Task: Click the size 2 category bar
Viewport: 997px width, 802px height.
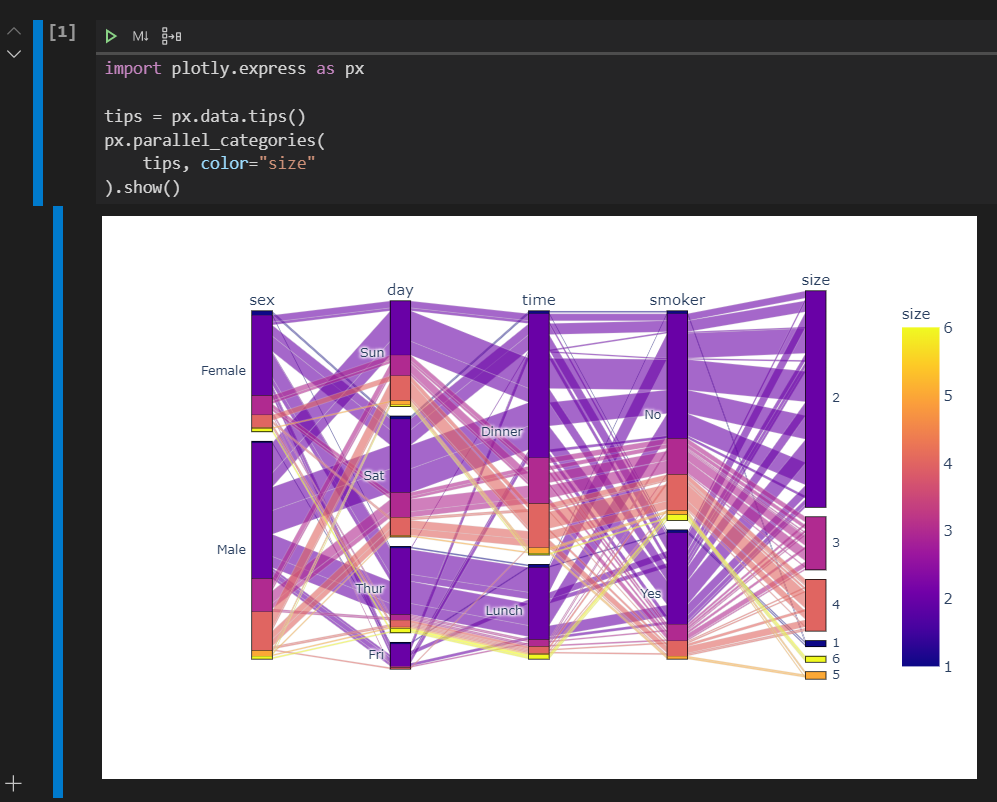Action: coord(816,399)
